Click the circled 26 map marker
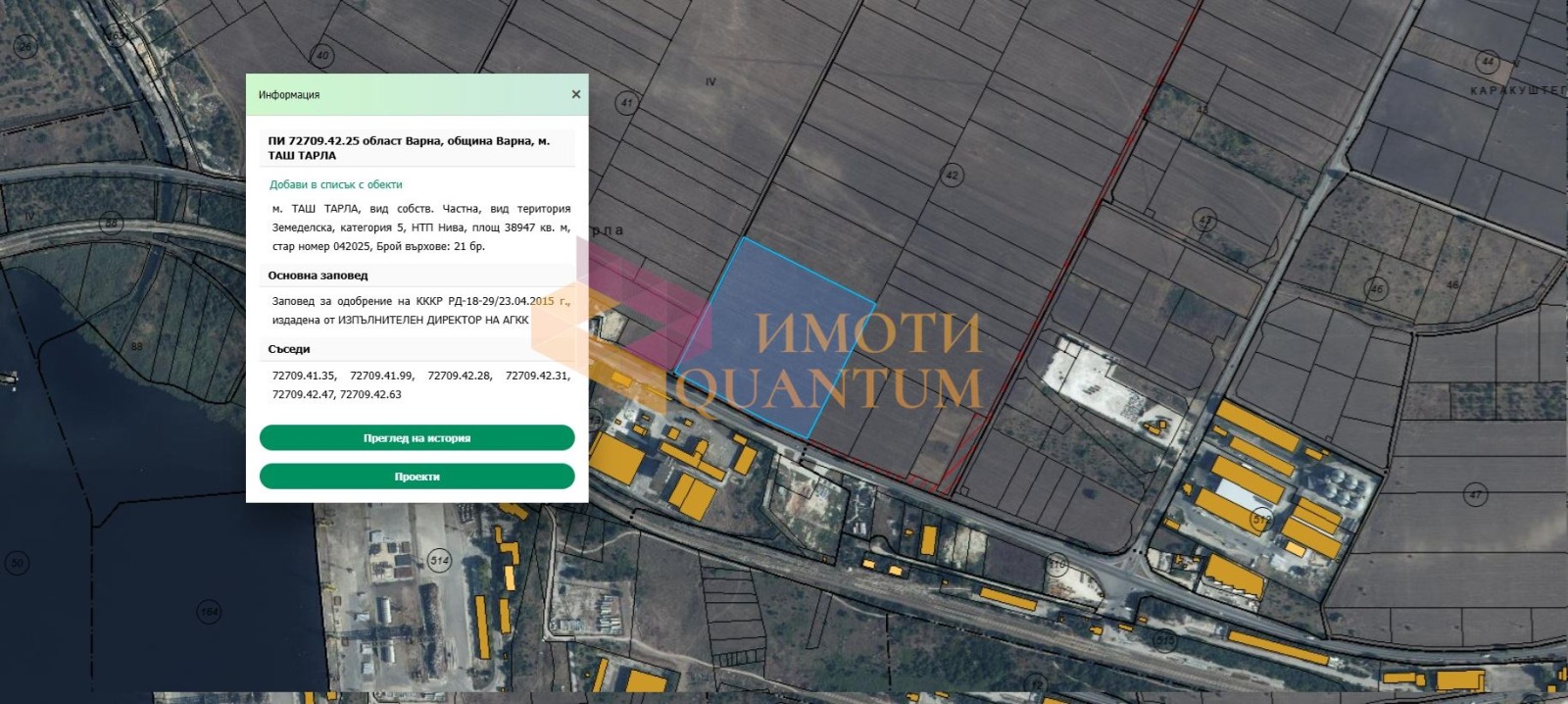1568x704 pixels. [25, 46]
